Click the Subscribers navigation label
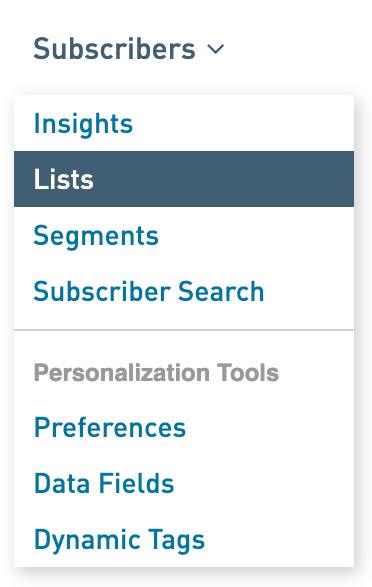Viewport: 372px width, 587px height. pos(115,49)
